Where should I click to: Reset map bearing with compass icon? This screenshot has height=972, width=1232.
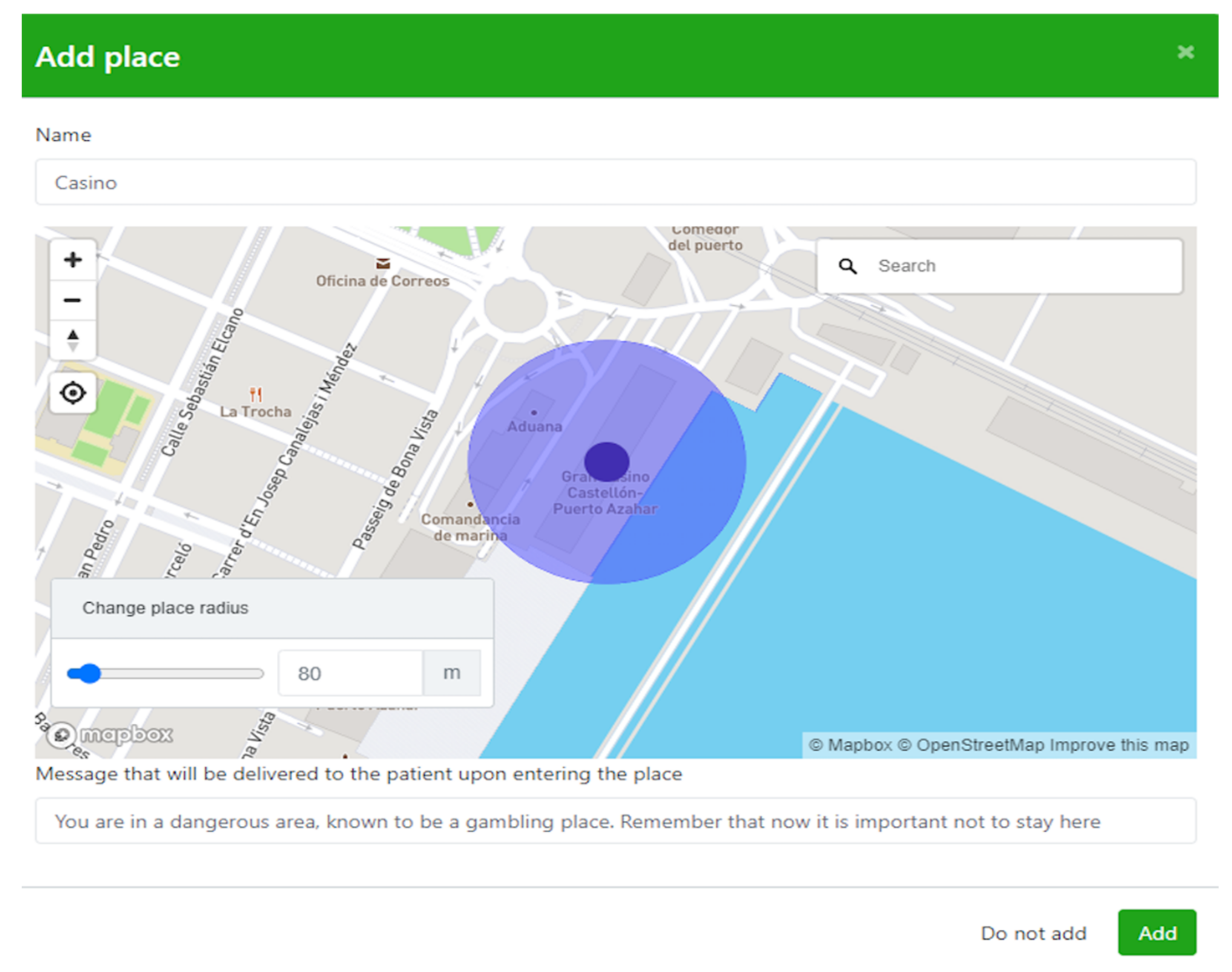[72, 340]
